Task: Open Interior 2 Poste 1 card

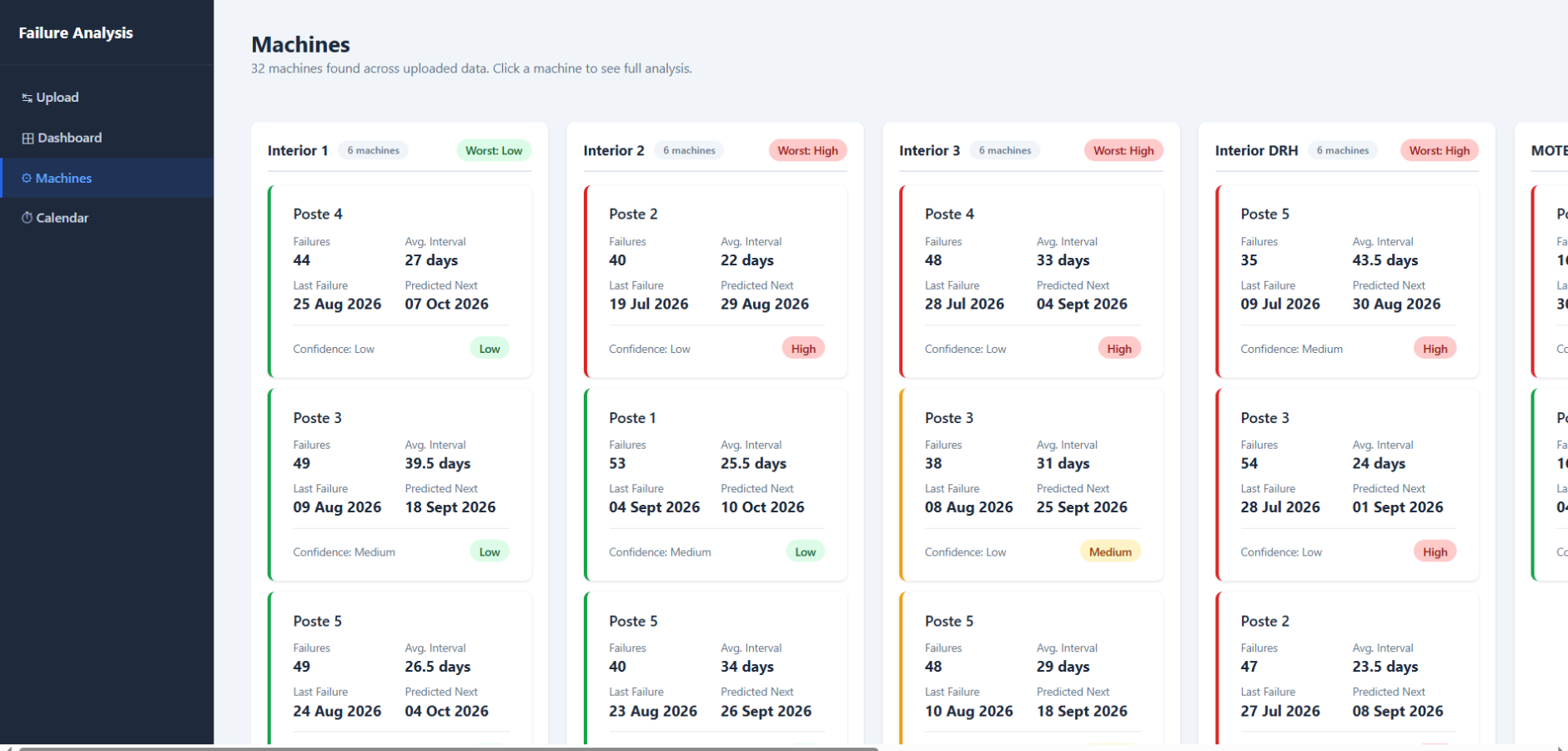Action: click(716, 485)
